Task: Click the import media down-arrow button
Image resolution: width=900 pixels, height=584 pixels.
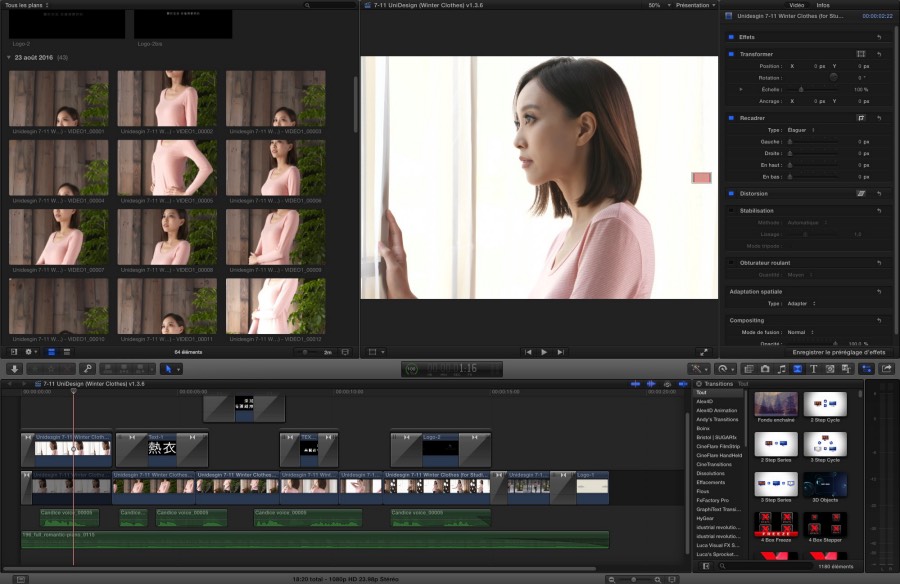Action: point(14,369)
